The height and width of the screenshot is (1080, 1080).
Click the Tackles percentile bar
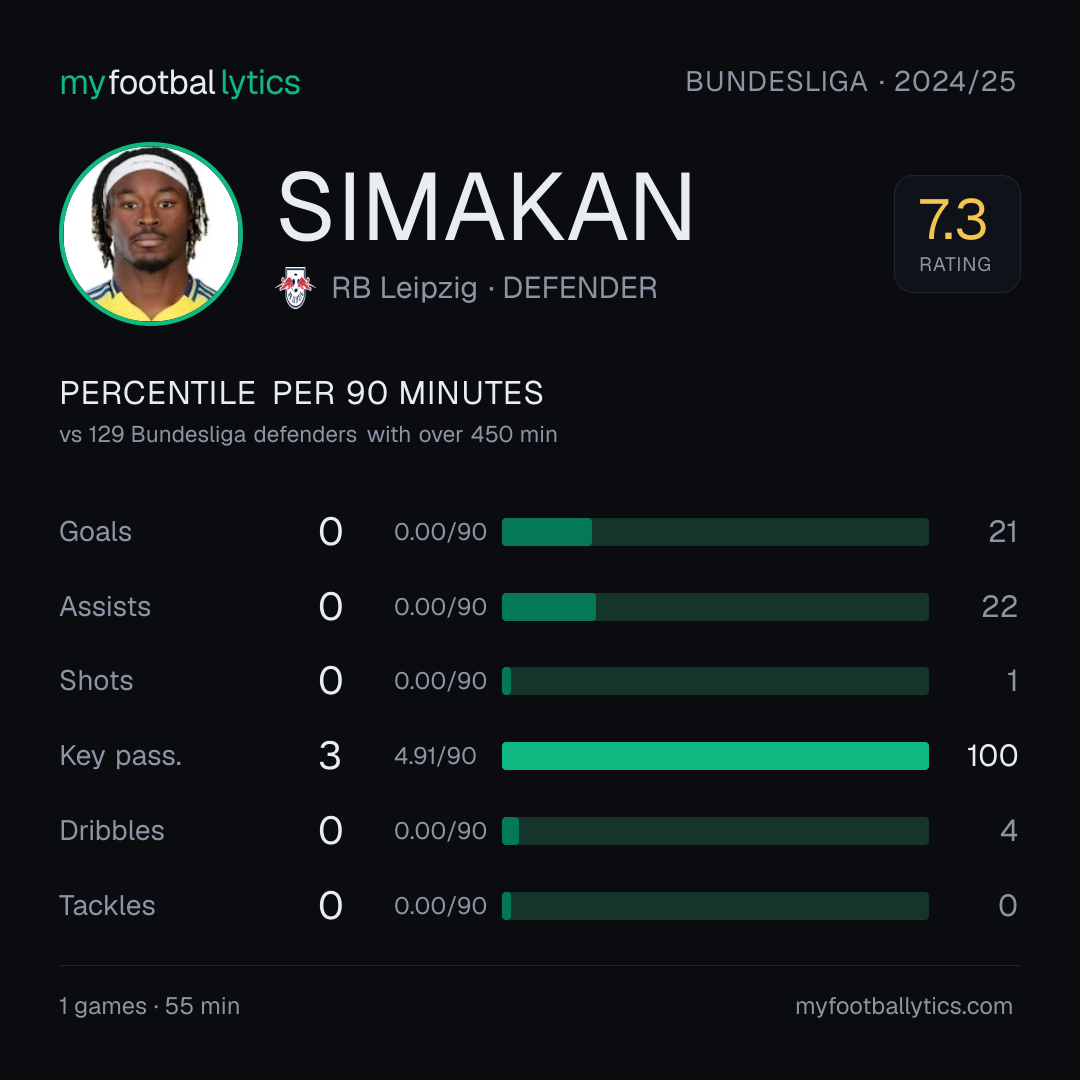715,906
